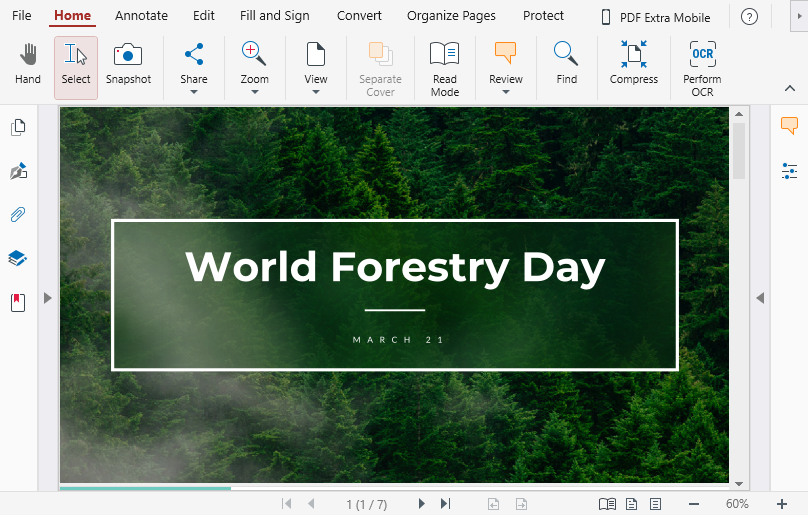Enable continuous page scrolling view
The height and width of the screenshot is (515, 808).
click(x=655, y=504)
